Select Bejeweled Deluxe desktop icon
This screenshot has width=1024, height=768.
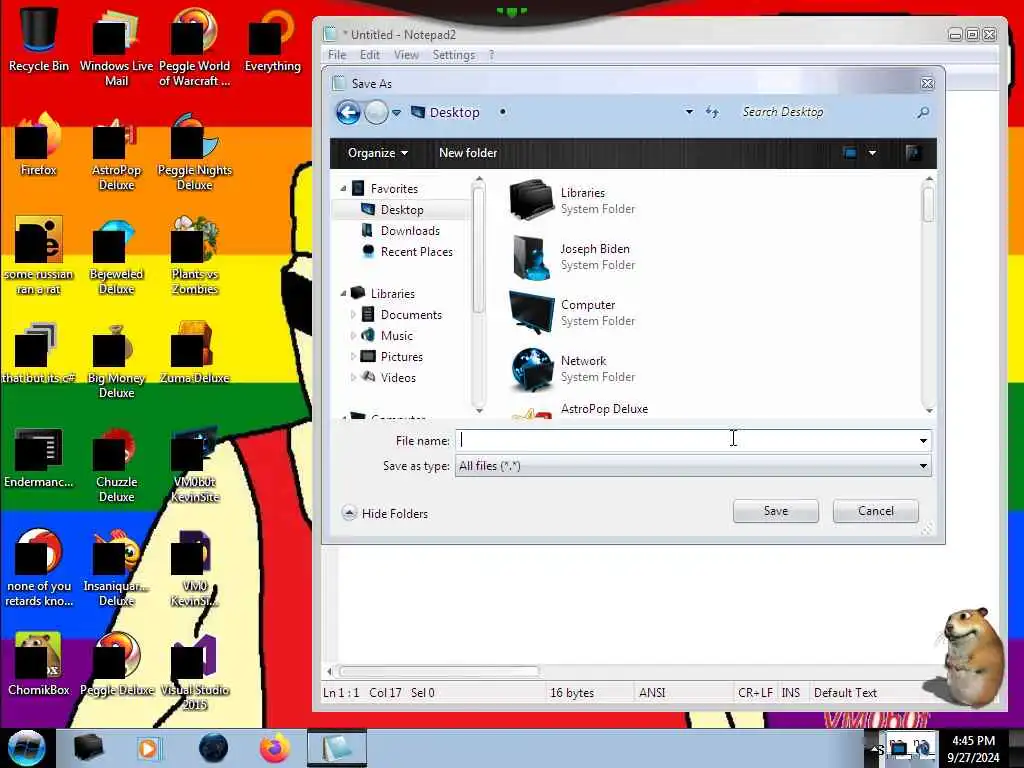[x=116, y=255]
